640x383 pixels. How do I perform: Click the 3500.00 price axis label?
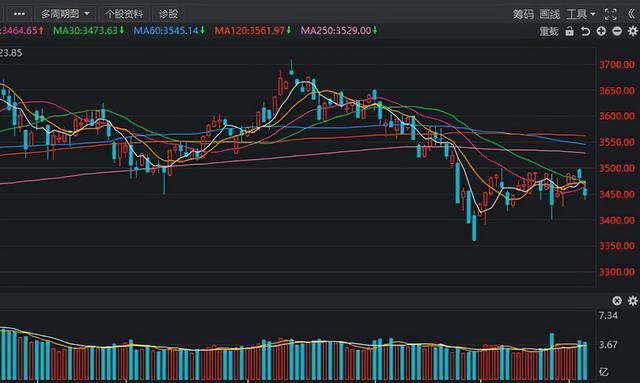(x=617, y=168)
